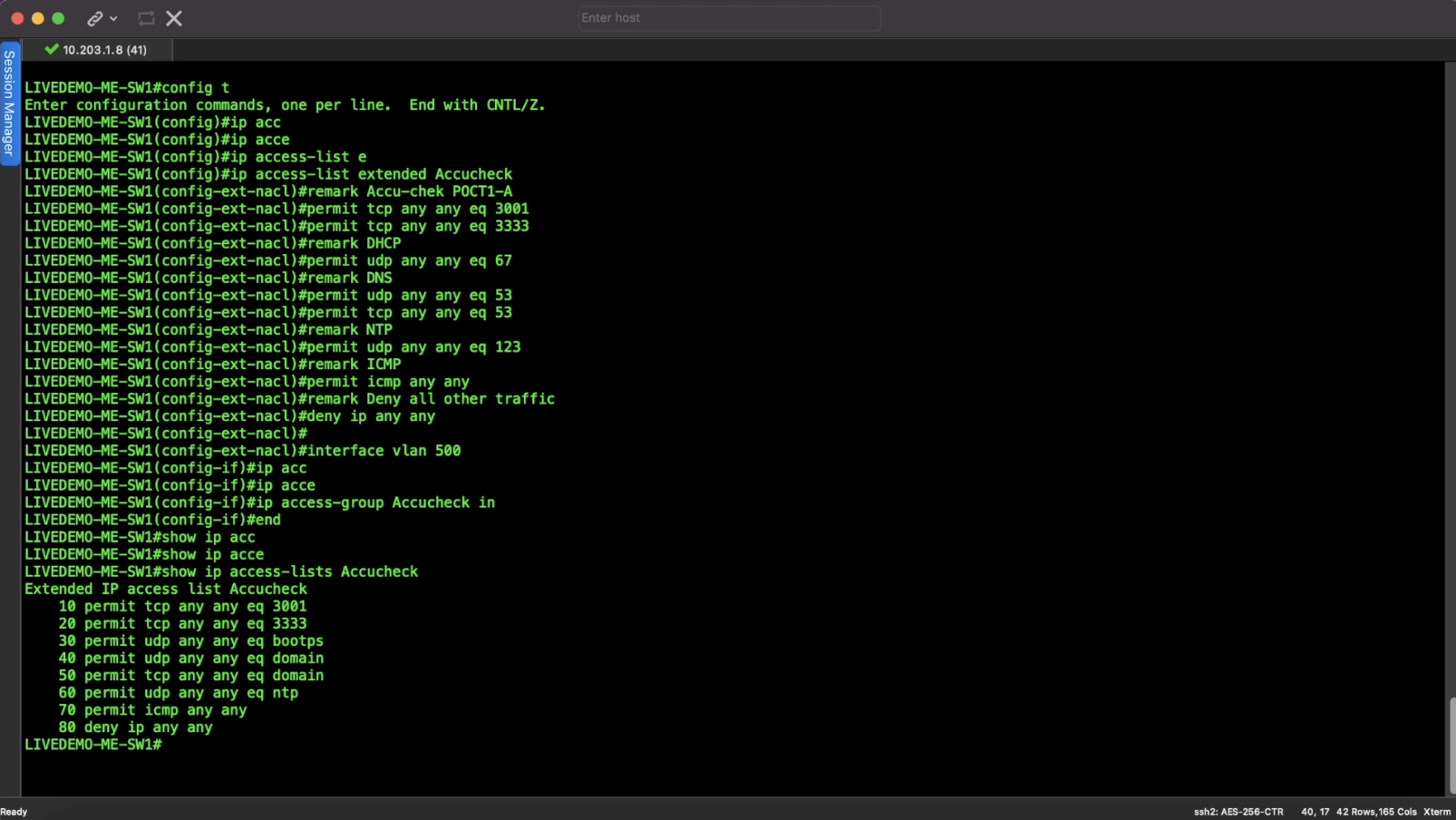Click the 'Extended IP access list Accucheck' line
This screenshot has width=1456, height=820.
pyautogui.click(x=166, y=589)
